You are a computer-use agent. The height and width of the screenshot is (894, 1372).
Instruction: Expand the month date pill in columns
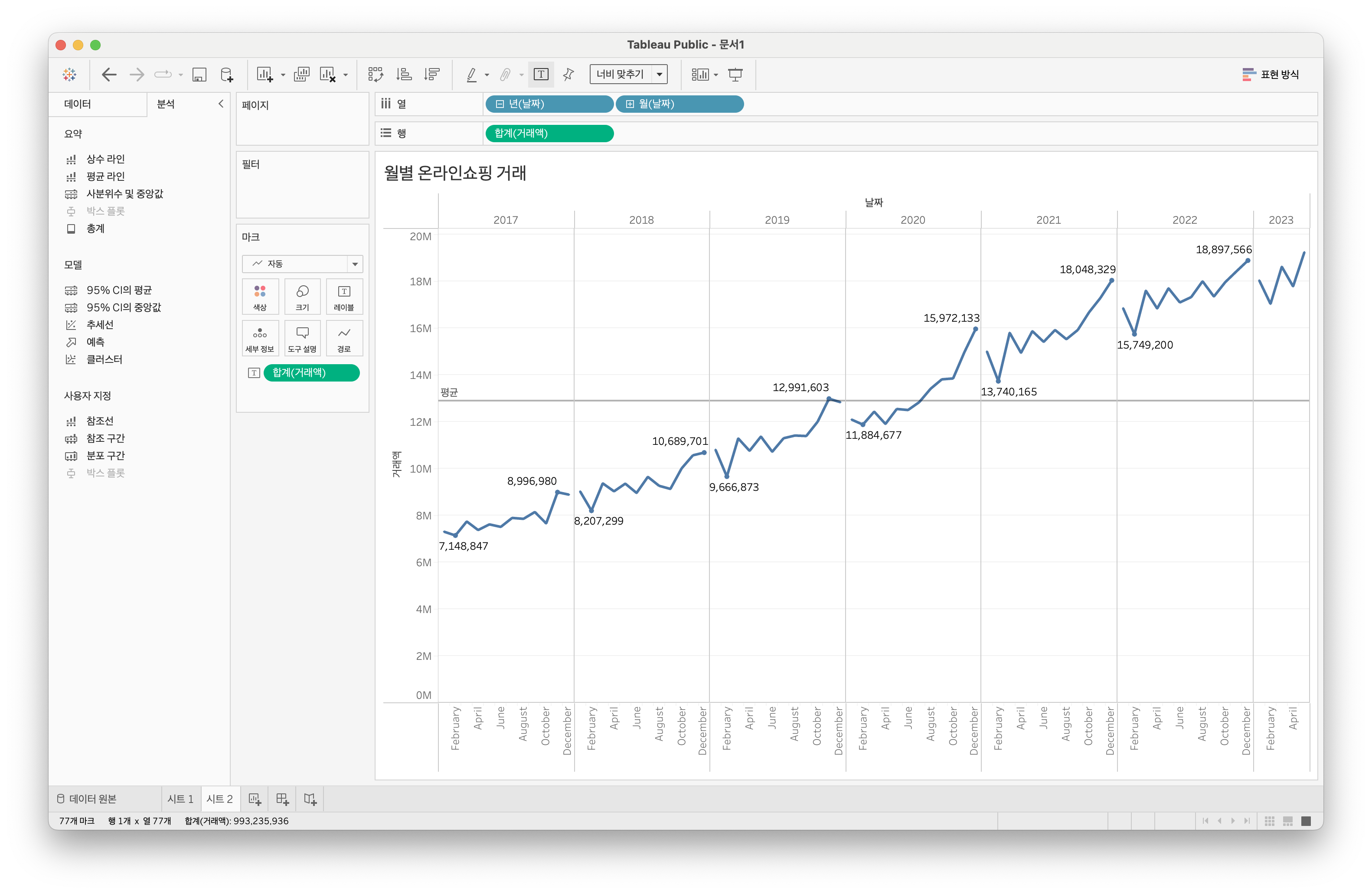630,104
